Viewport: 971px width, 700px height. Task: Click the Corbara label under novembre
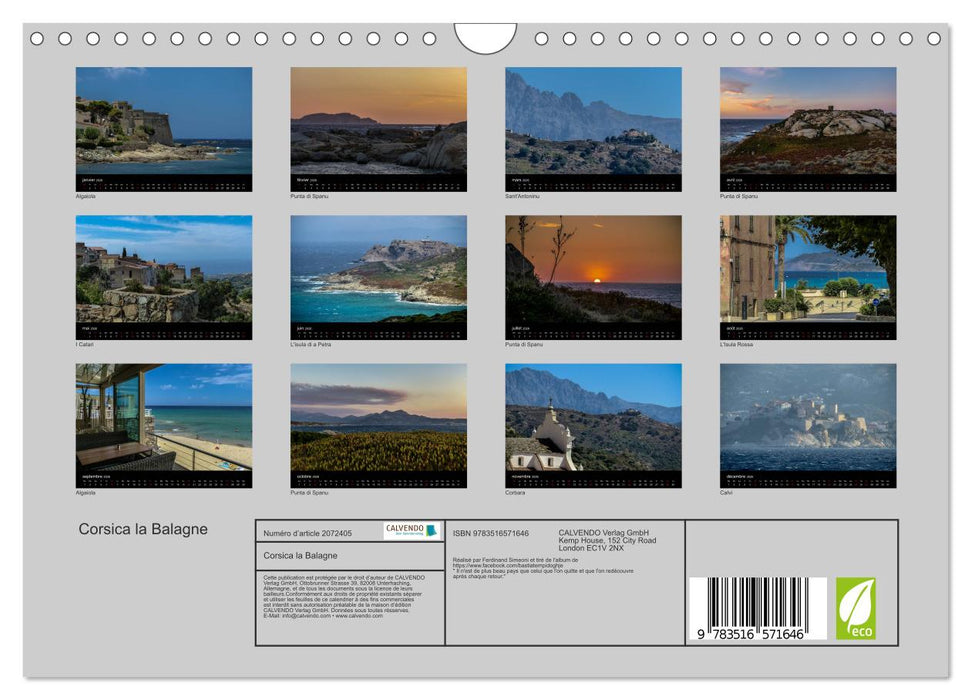pos(515,493)
